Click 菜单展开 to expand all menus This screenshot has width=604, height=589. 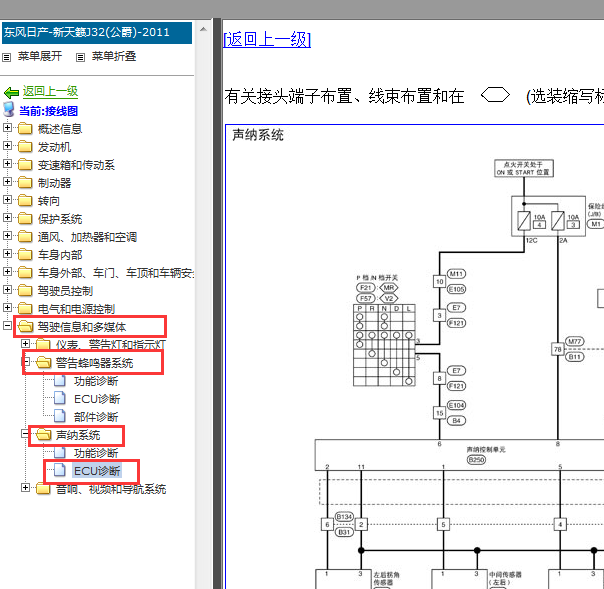(x=40, y=56)
